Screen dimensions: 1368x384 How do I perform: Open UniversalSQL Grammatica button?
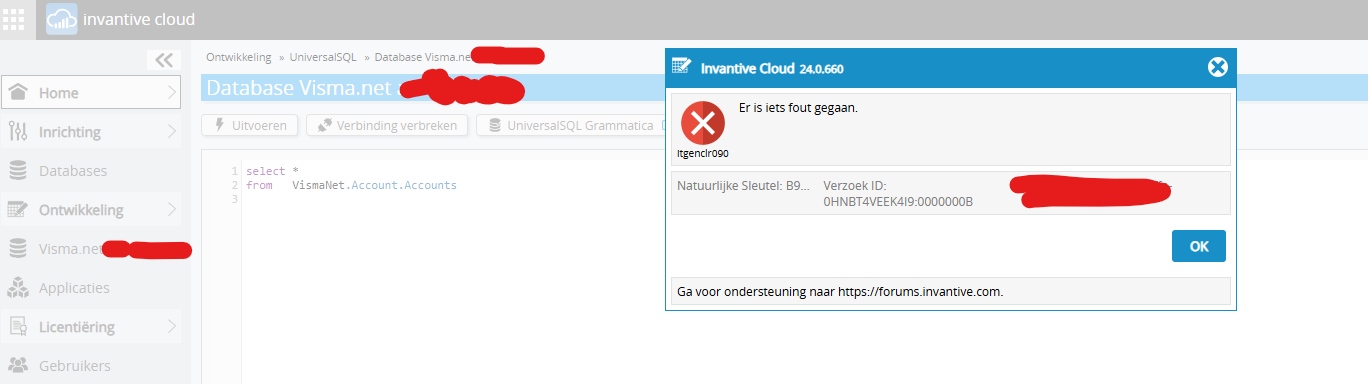pos(570,125)
